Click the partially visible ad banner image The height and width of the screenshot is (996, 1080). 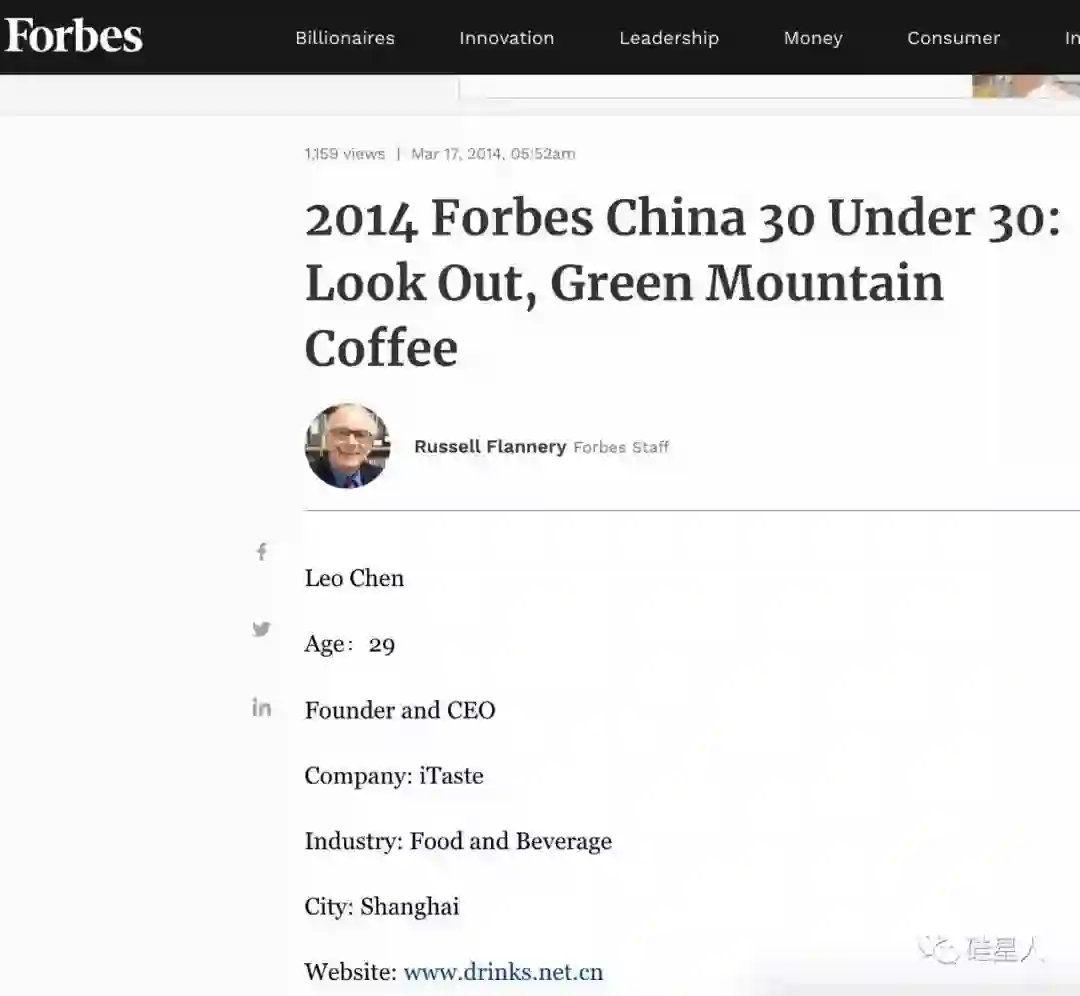coord(1026,86)
